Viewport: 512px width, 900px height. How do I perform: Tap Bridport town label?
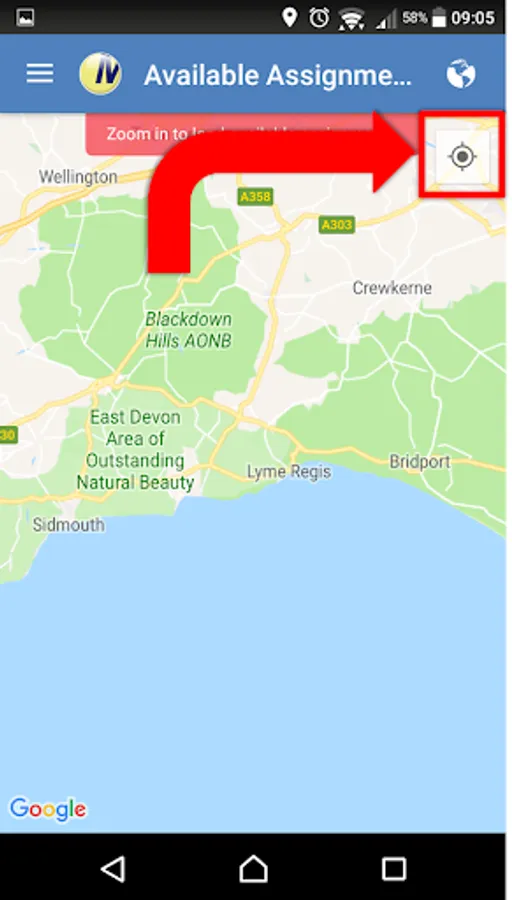(420, 461)
